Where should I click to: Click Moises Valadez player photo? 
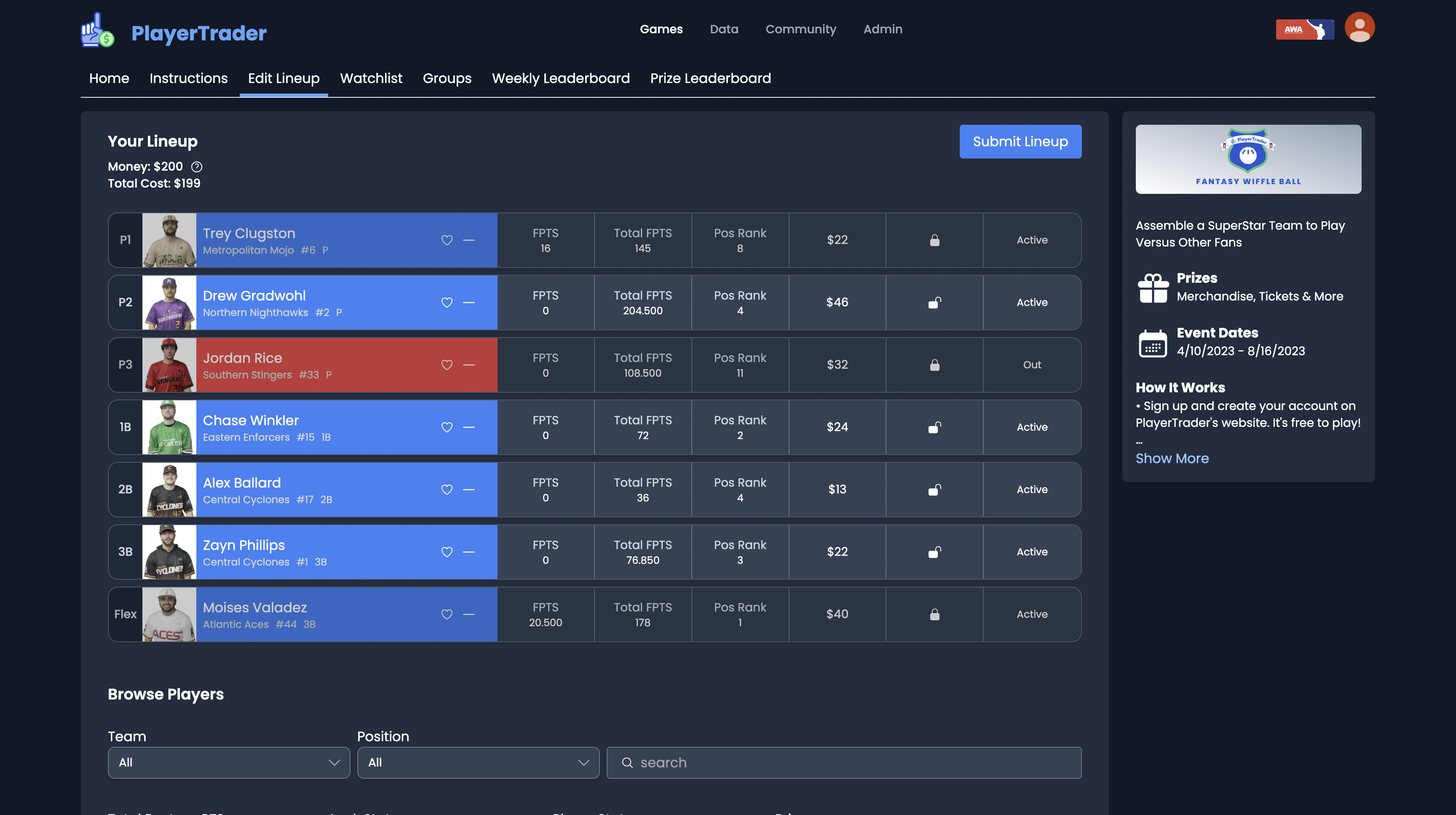point(169,614)
